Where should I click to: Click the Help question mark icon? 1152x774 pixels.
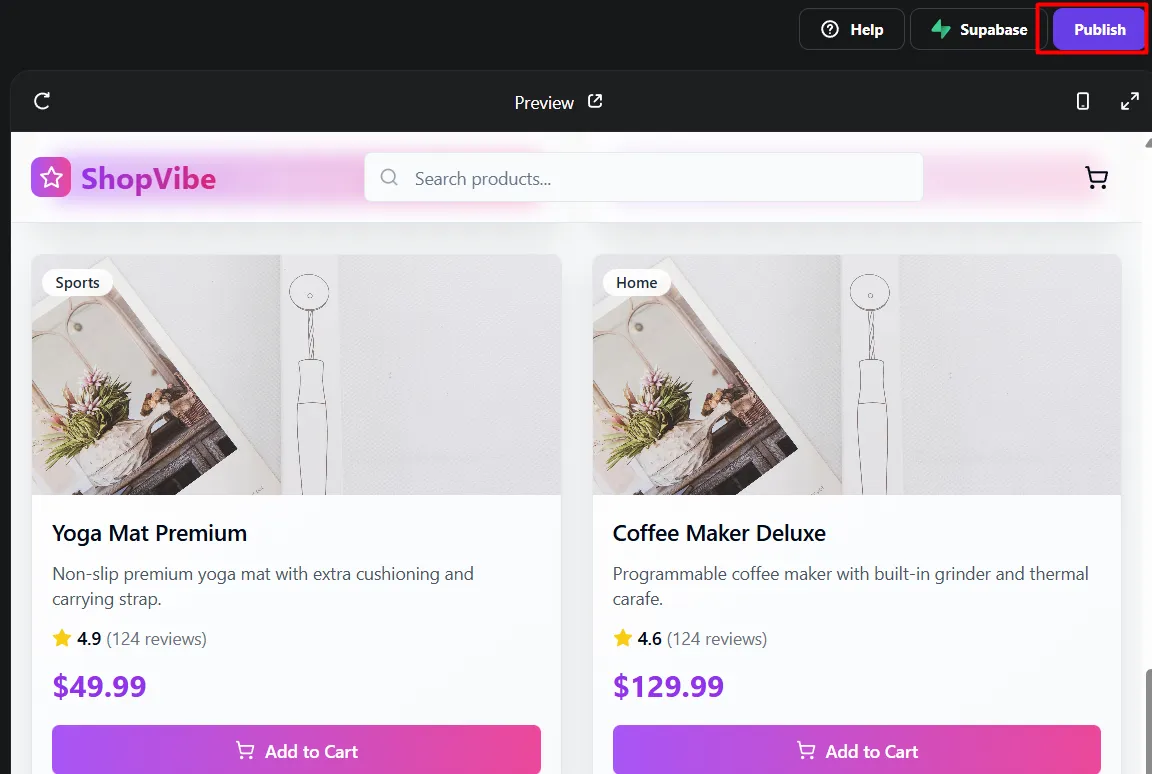(x=829, y=29)
